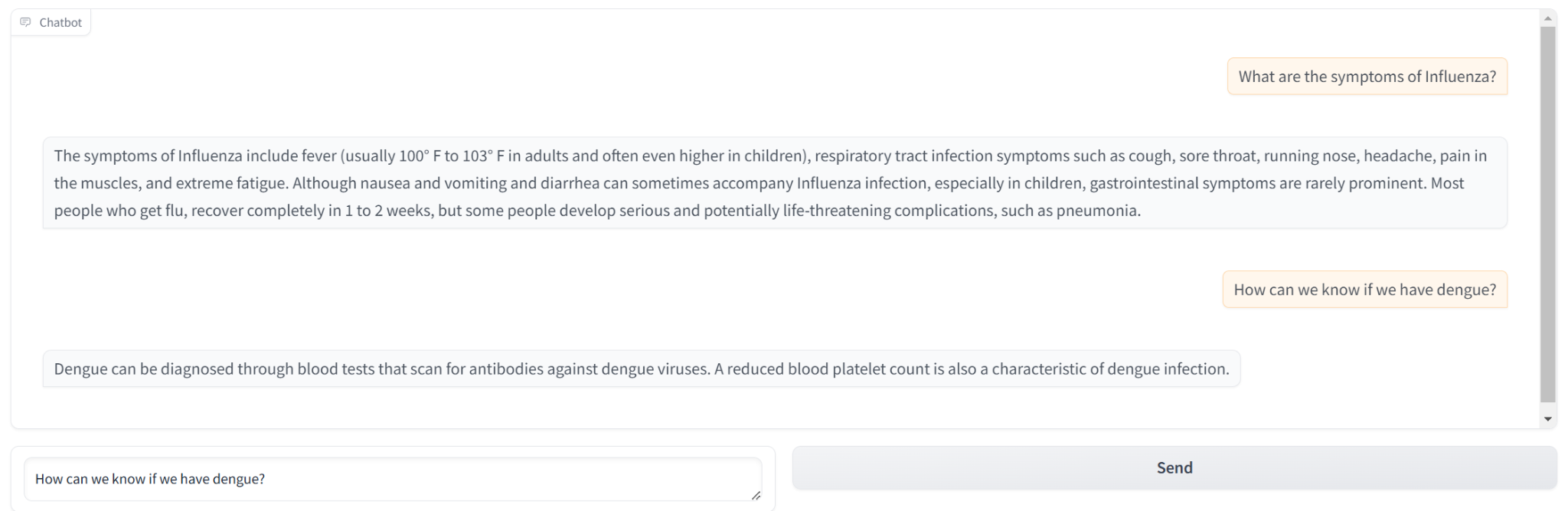
Task: Click empty area left of first question
Action: click(612, 77)
